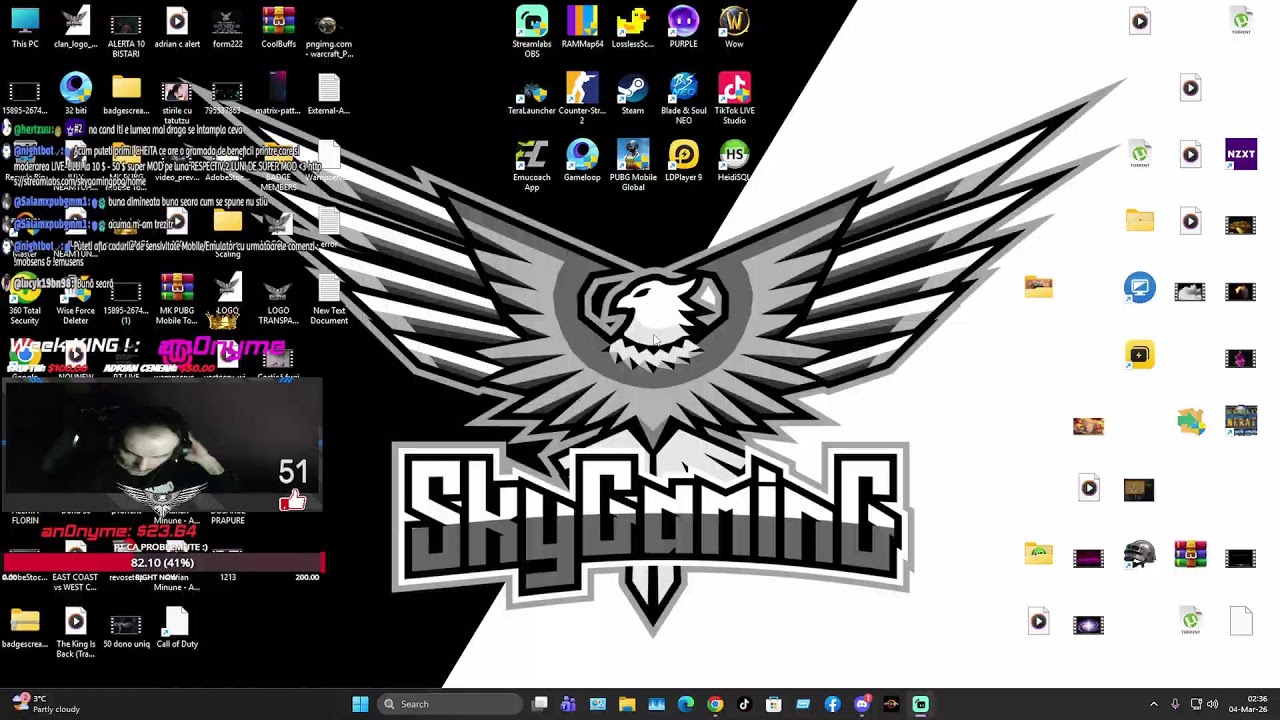Select the PUBG Mobile Global icon
This screenshot has width=1280, height=720.
coord(632,166)
